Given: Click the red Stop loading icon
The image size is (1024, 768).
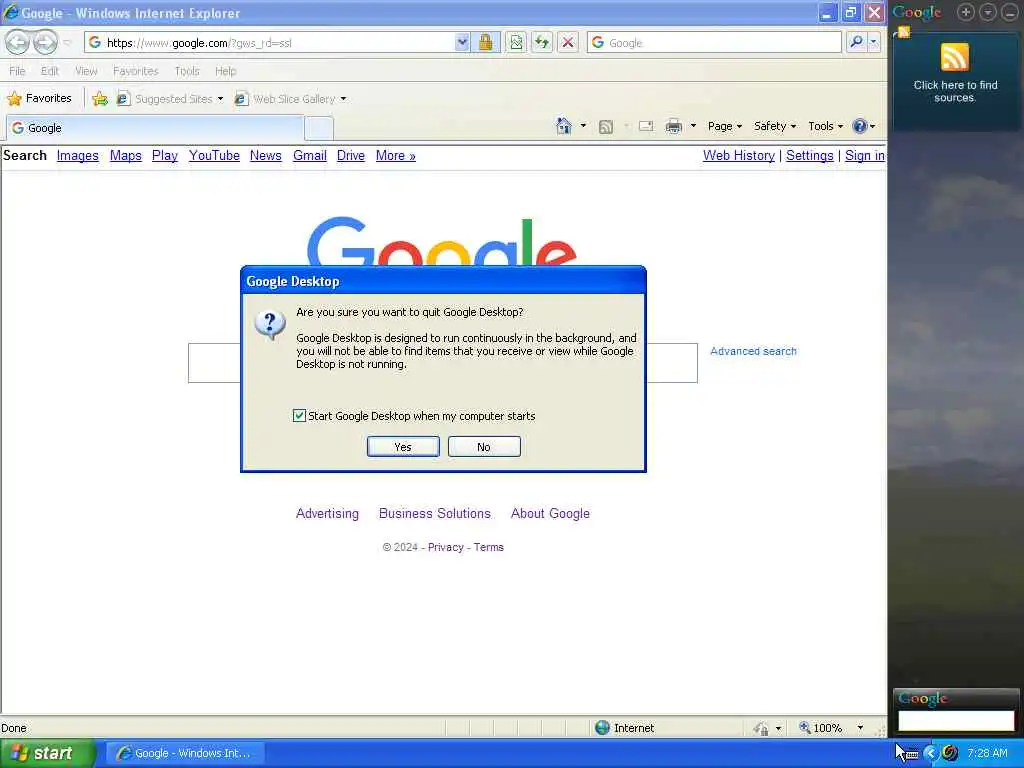Looking at the screenshot, I should pos(568,42).
